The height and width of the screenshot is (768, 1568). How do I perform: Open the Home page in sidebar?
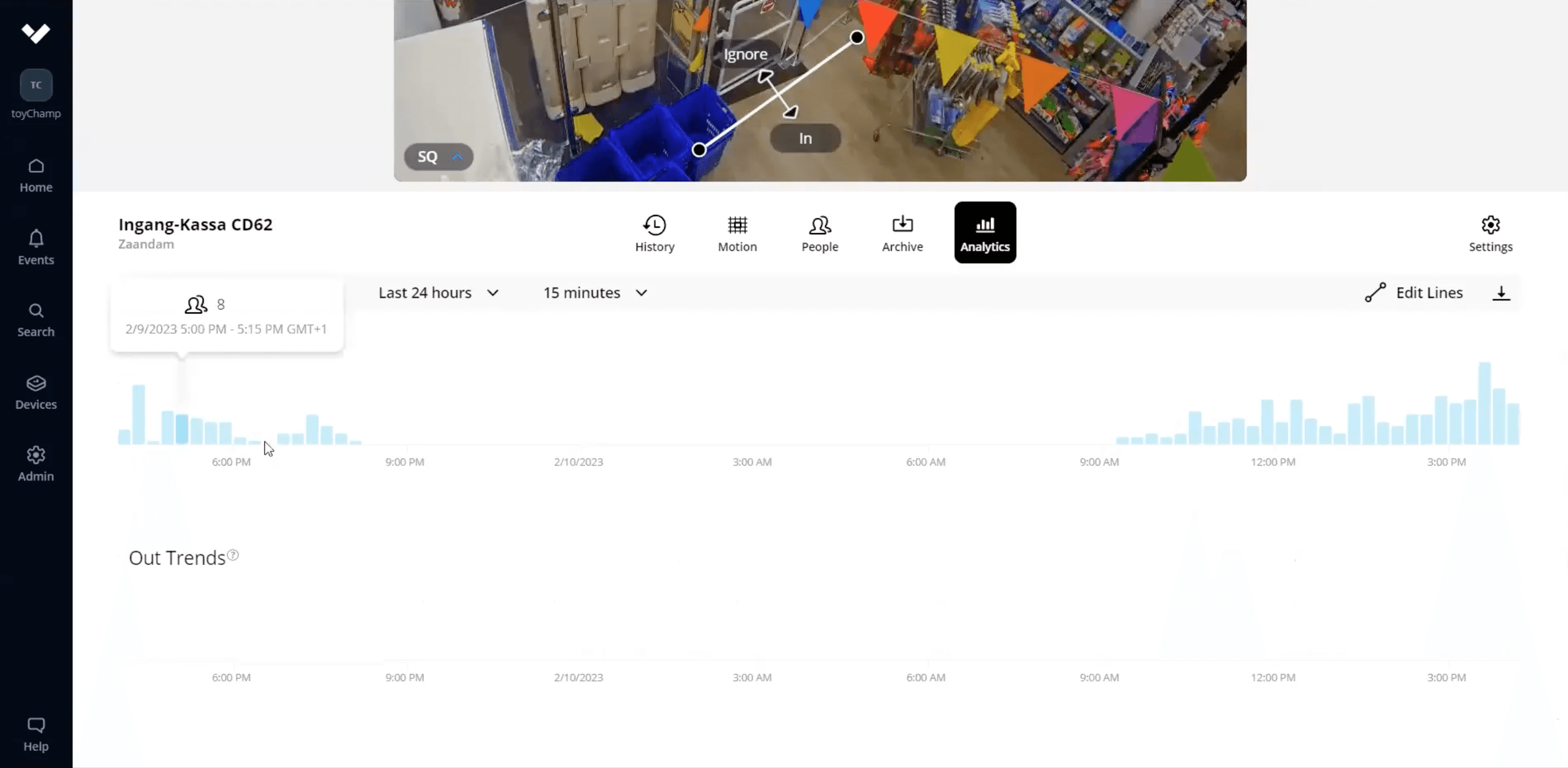(36, 175)
